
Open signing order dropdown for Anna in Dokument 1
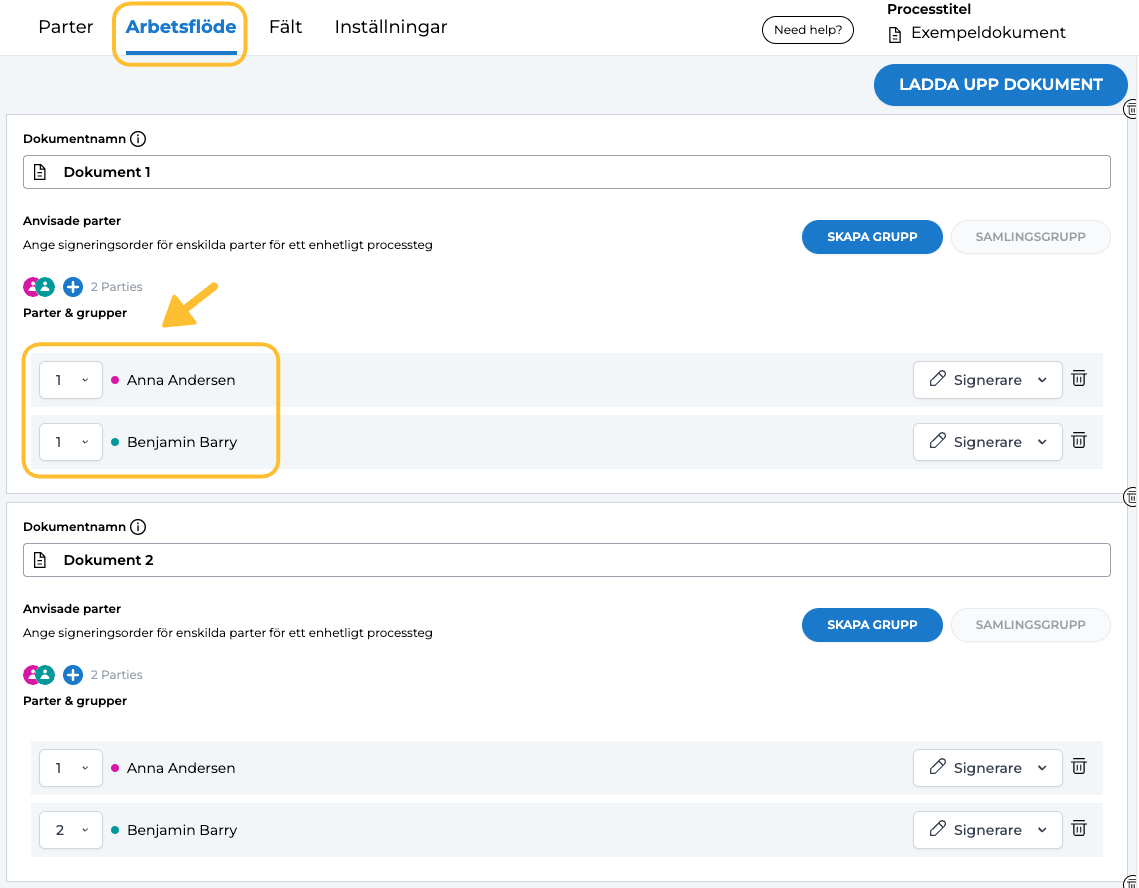[71, 380]
